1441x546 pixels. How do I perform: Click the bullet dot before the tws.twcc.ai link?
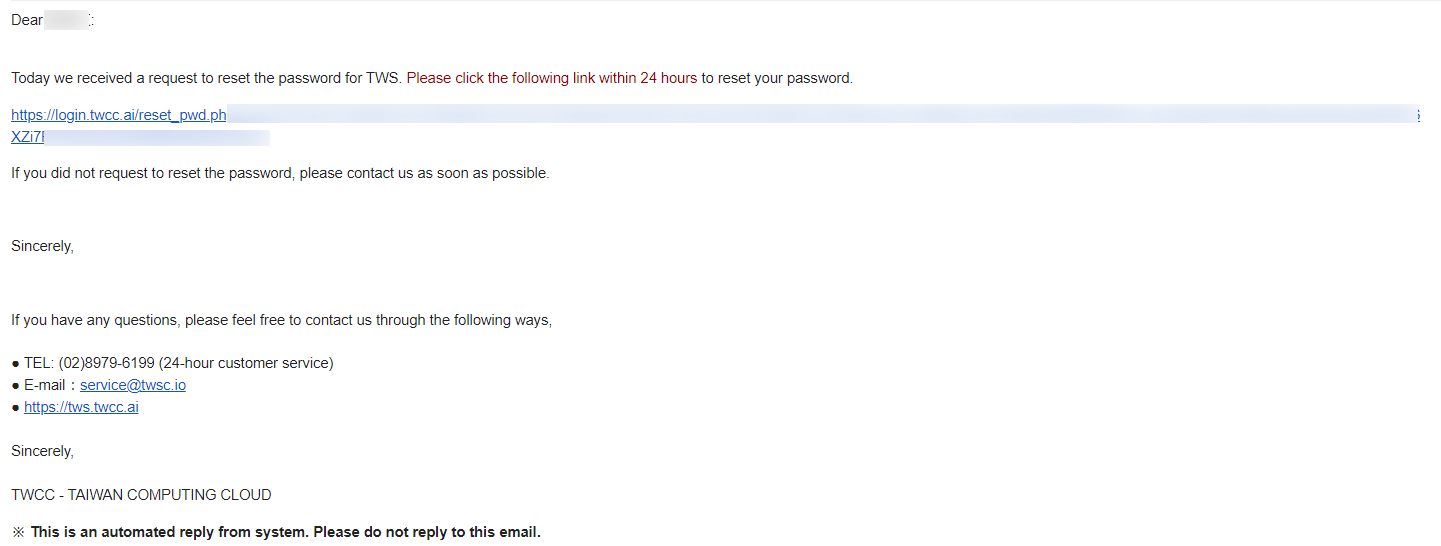point(15,407)
